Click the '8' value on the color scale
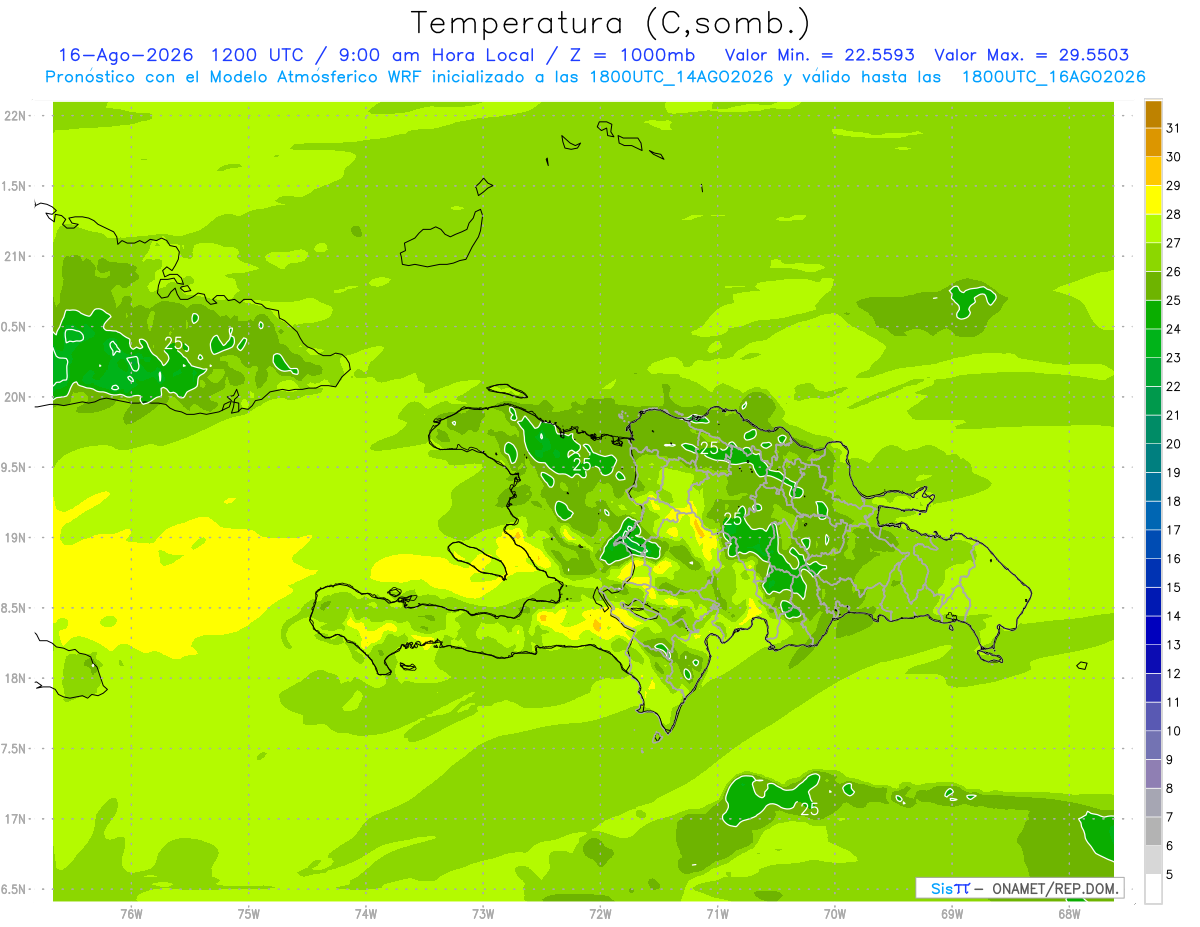1200x927 pixels. pyautogui.click(x=1171, y=788)
